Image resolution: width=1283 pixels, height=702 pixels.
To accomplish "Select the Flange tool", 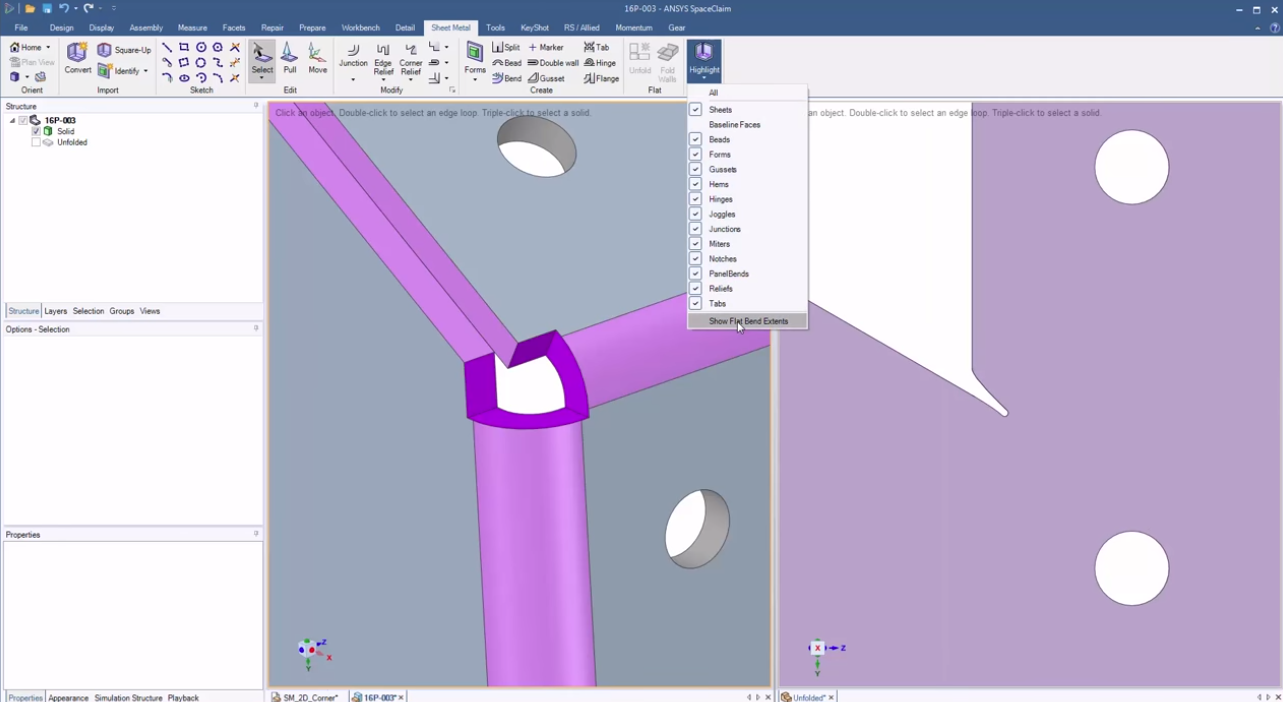I will (x=601, y=78).
